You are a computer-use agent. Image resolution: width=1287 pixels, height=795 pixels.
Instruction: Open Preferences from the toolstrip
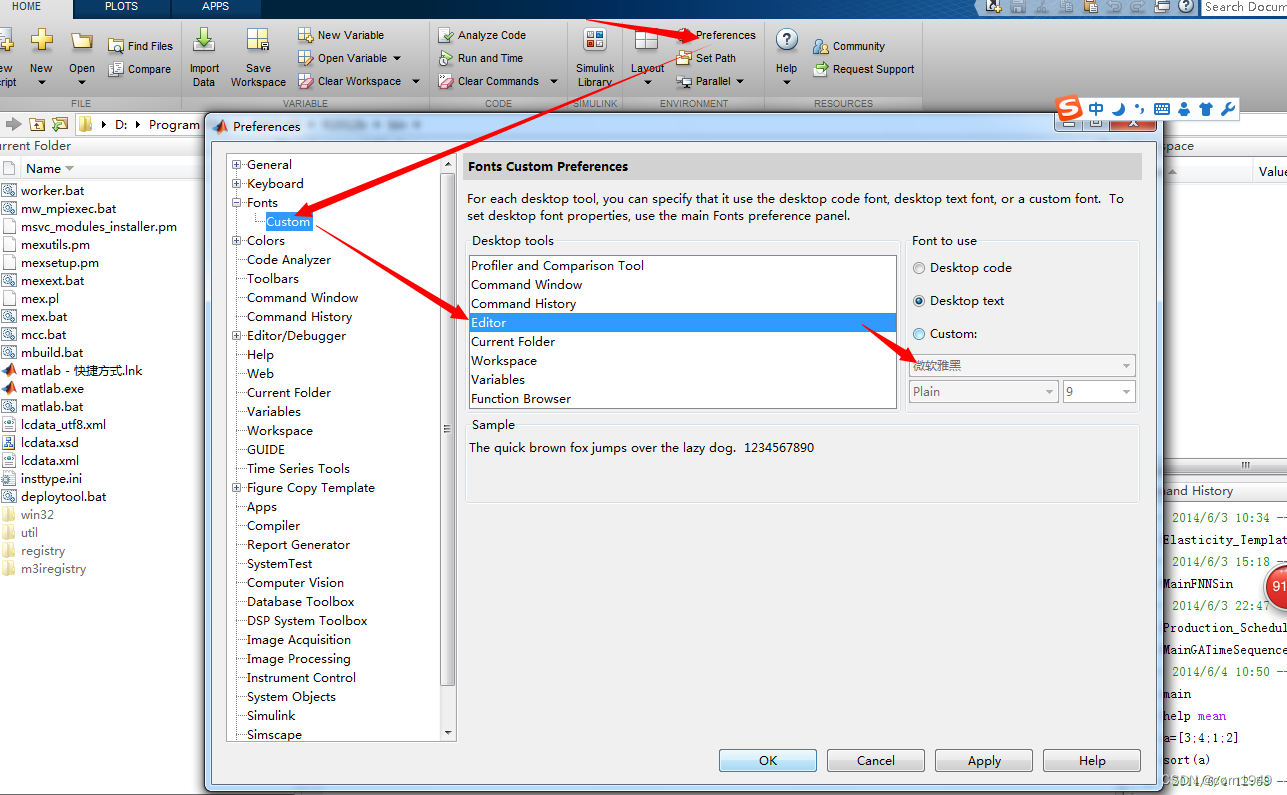click(x=716, y=35)
